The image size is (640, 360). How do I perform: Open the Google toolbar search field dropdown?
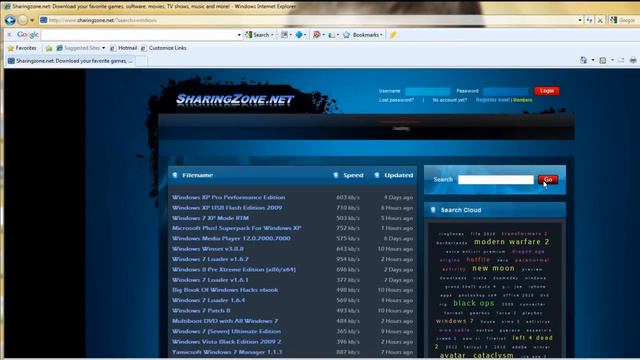[239, 35]
